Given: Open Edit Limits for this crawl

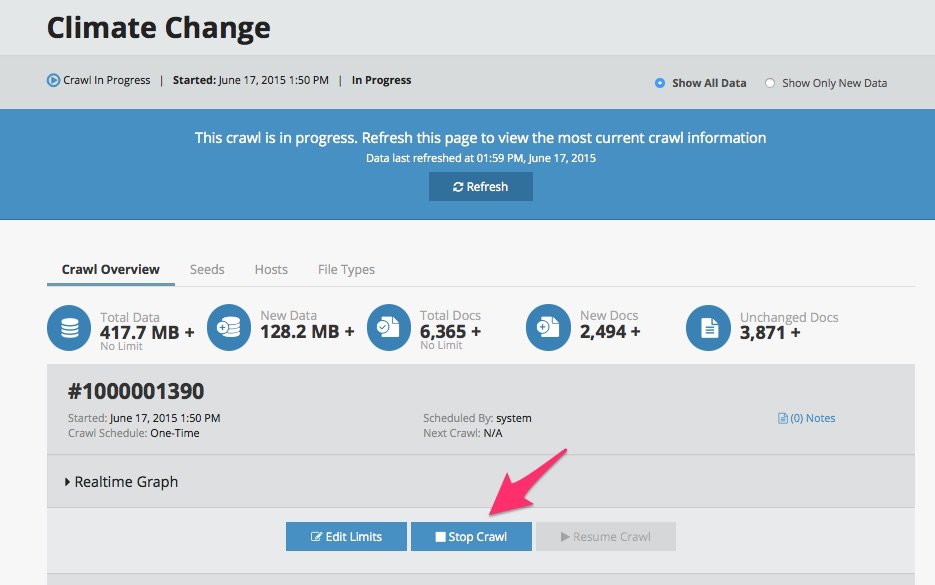Looking at the screenshot, I should [346, 537].
